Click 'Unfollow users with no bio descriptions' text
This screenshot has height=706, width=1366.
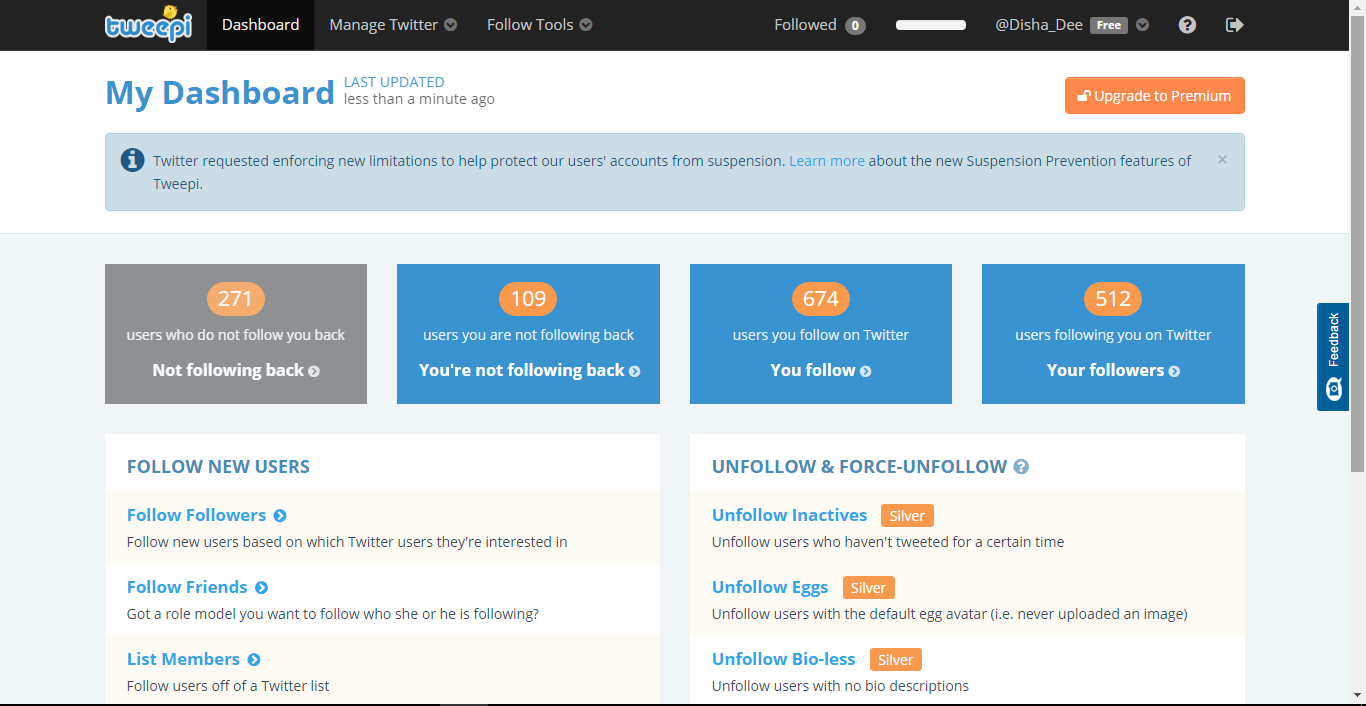pos(840,686)
